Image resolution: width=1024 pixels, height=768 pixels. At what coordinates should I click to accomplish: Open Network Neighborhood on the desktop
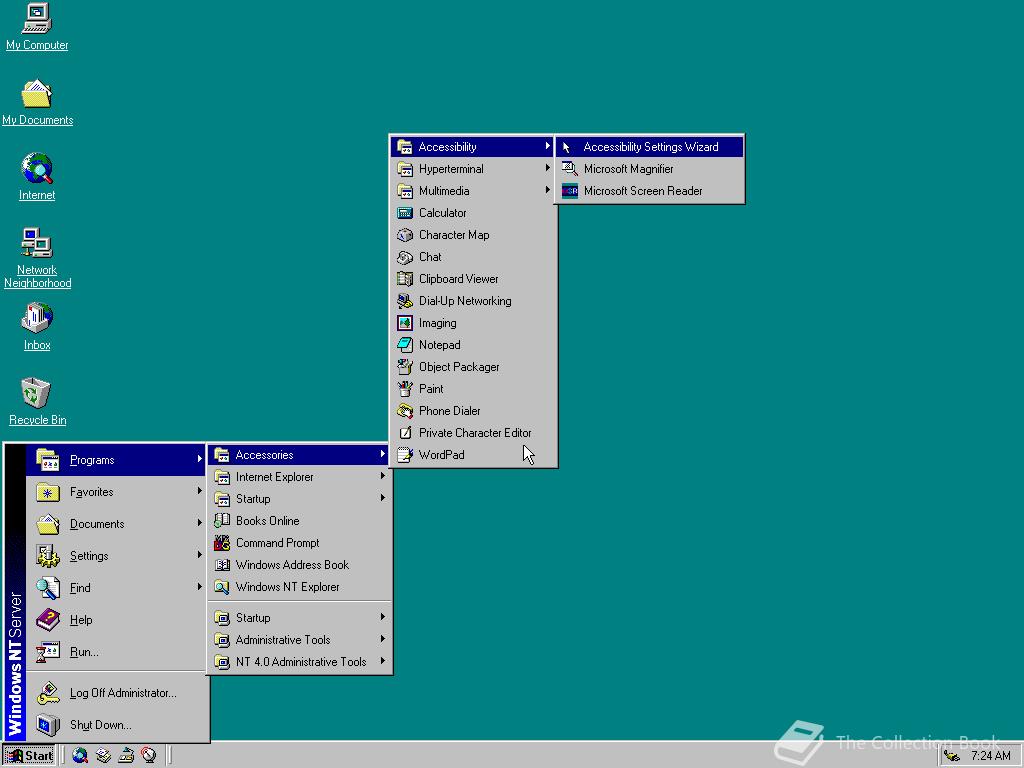(37, 258)
